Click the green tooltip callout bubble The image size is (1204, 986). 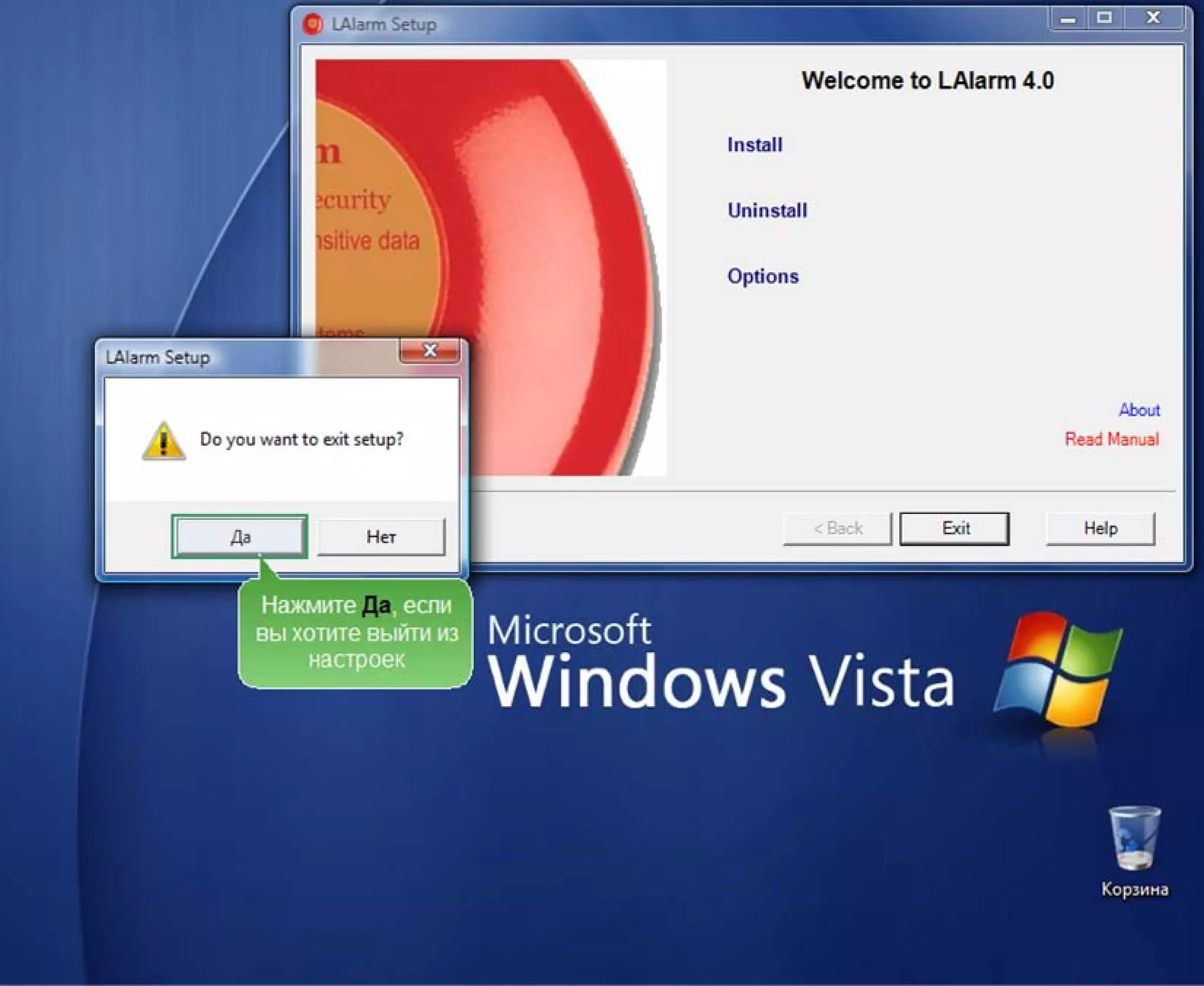356,633
